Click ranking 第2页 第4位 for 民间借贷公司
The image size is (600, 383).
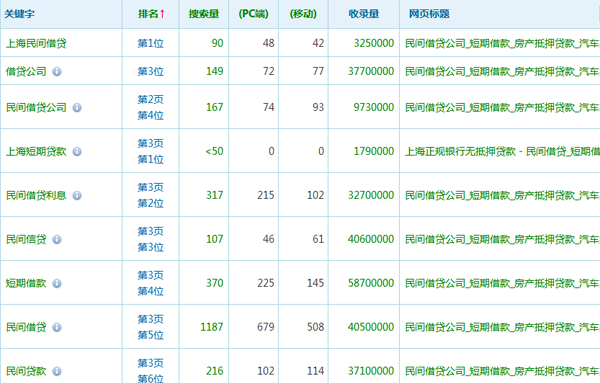[151, 108]
